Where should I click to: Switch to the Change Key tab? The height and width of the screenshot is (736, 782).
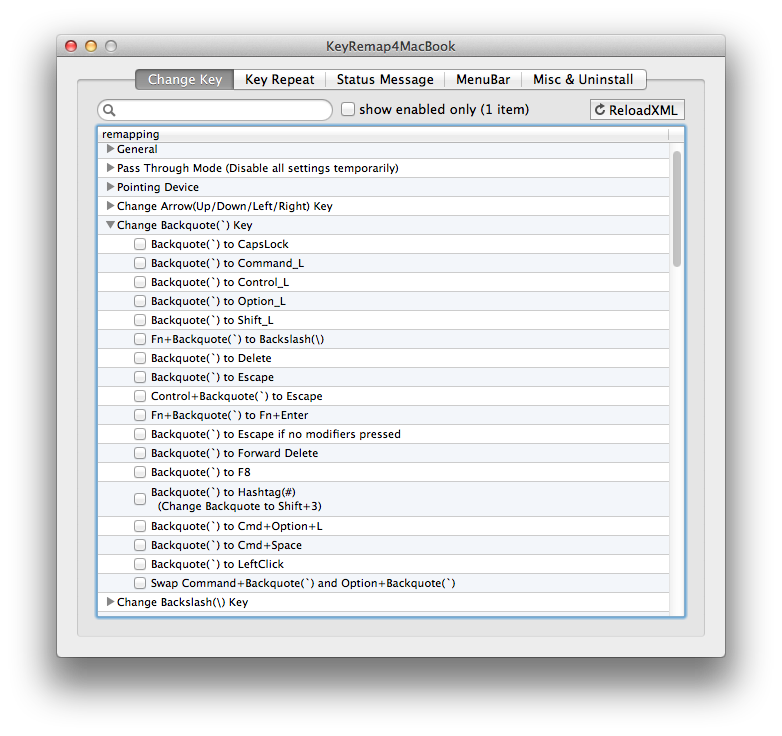185,79
